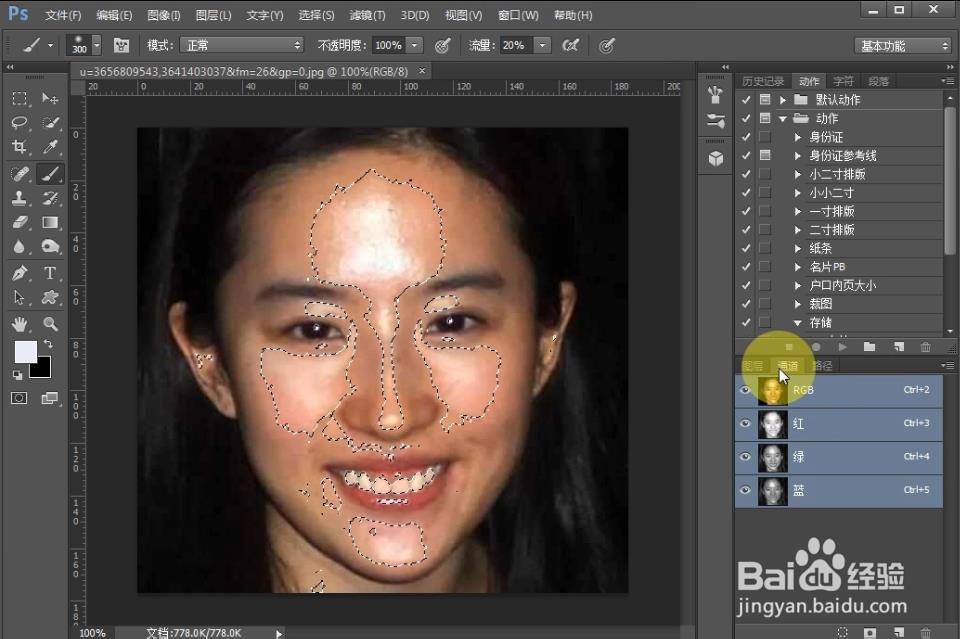This screenshot has height=639, width=960.
Task: Select the Lasso tool
Action: click(20, 122)
